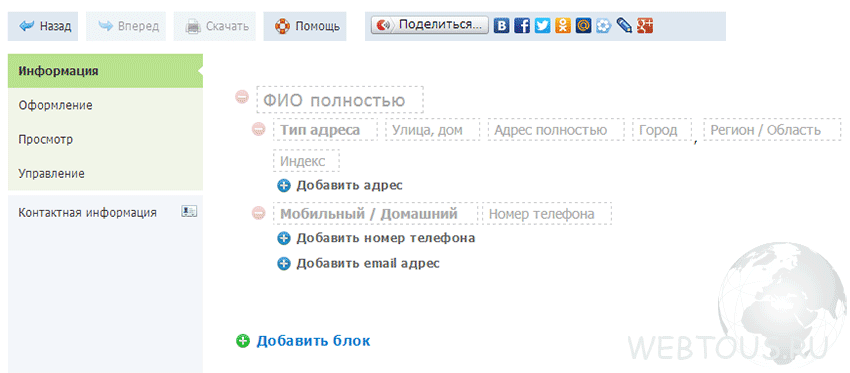Open Помощь help
Viewport: 850px width, 373px height.
point(305,26)
